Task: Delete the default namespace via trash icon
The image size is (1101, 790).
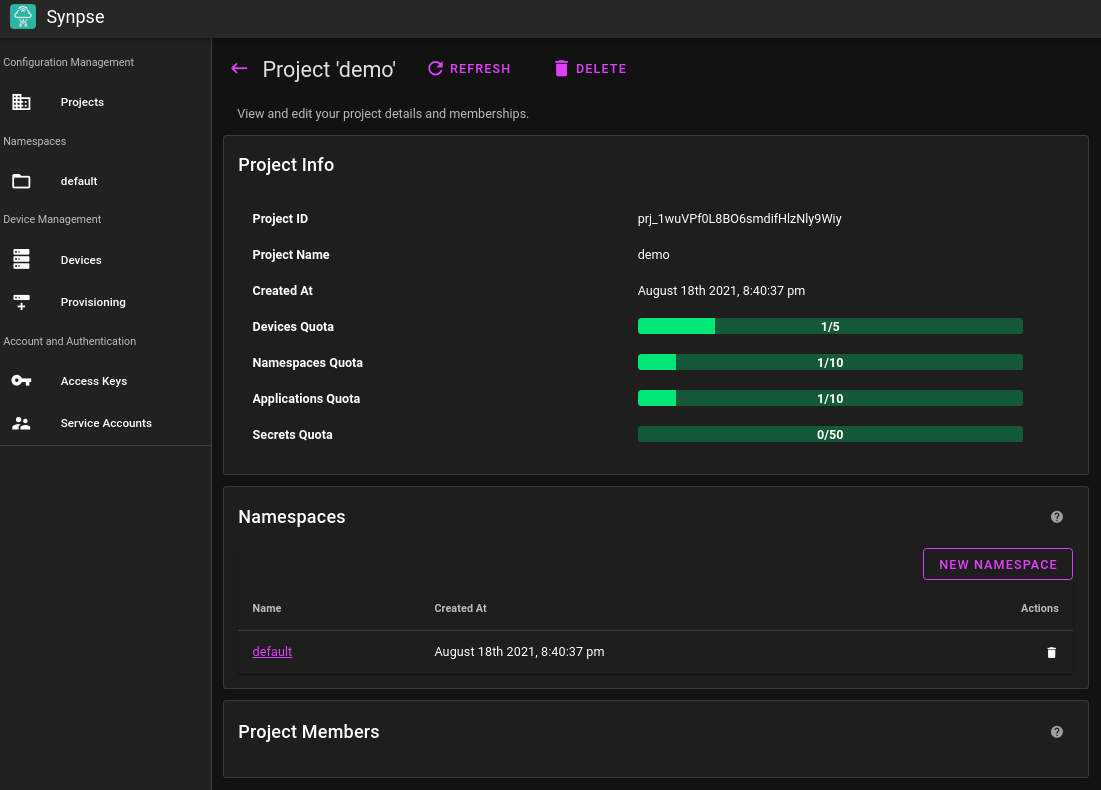Action: pos(1051,652)
